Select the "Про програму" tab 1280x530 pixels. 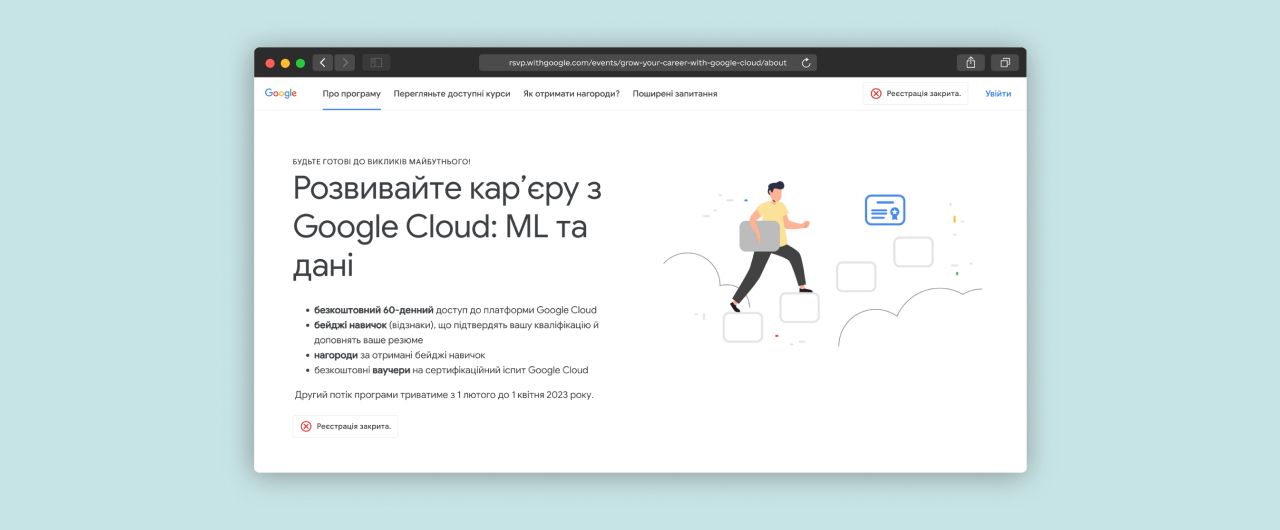pyautogui.click(x=351, y=94)
